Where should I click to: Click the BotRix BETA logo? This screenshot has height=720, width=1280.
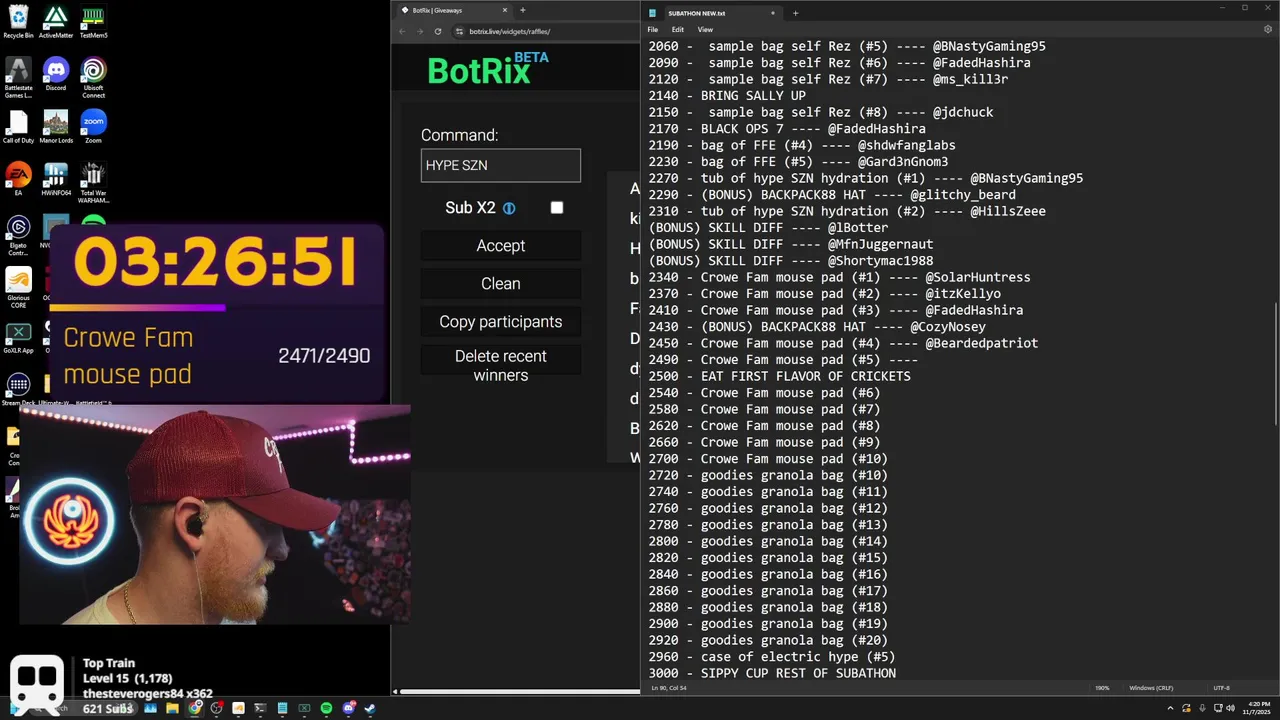coord(488,69)
